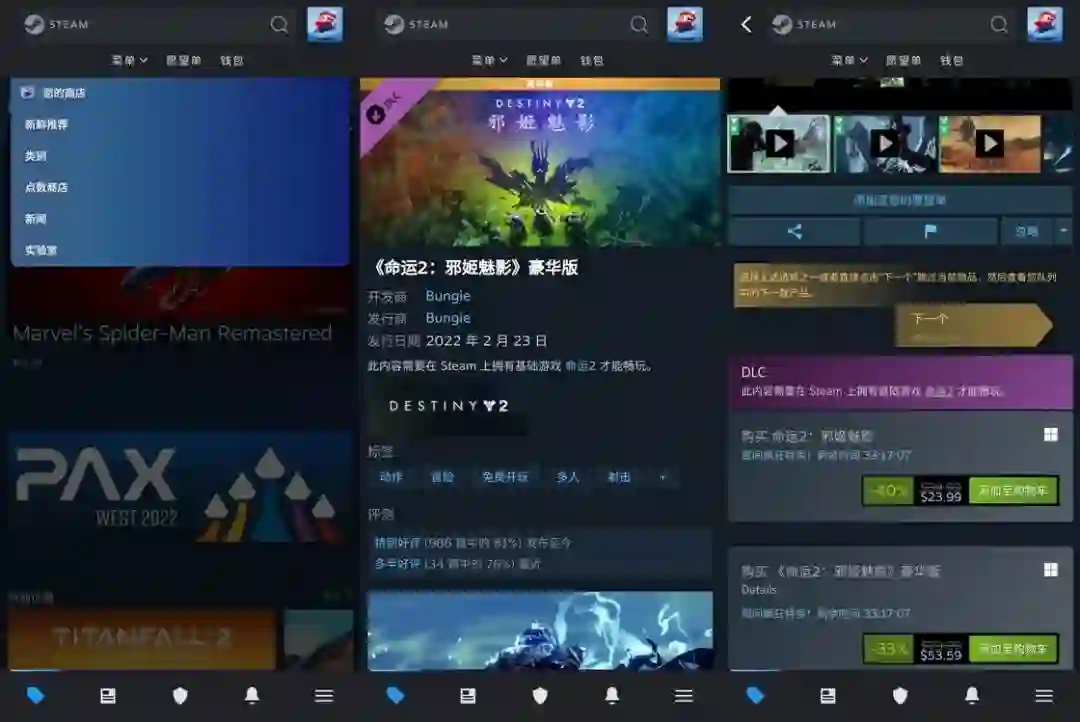Open profile avatar on the purchase options screen

[x=1044, y=24]
